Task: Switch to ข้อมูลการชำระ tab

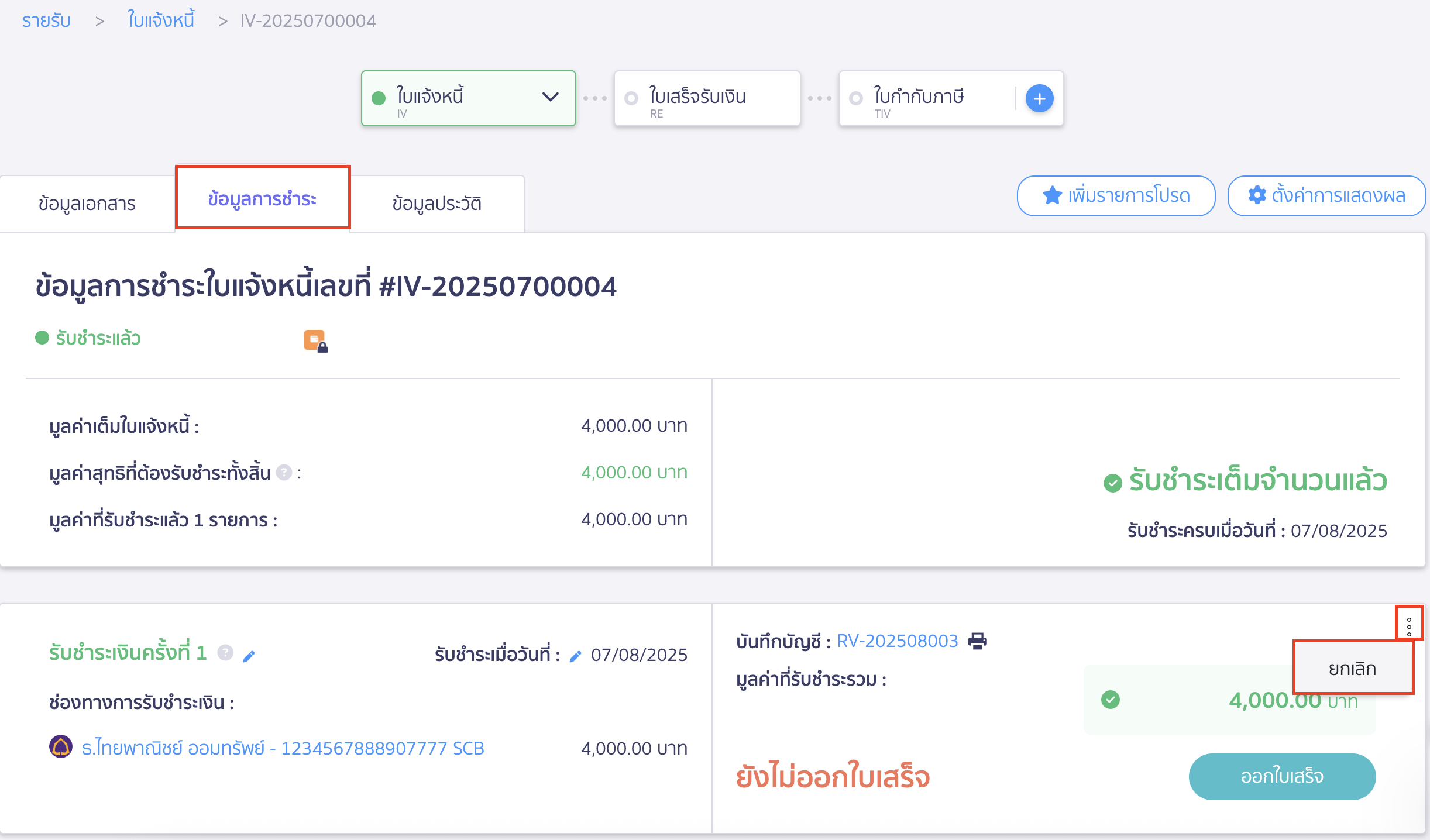Action: [263, 198]
